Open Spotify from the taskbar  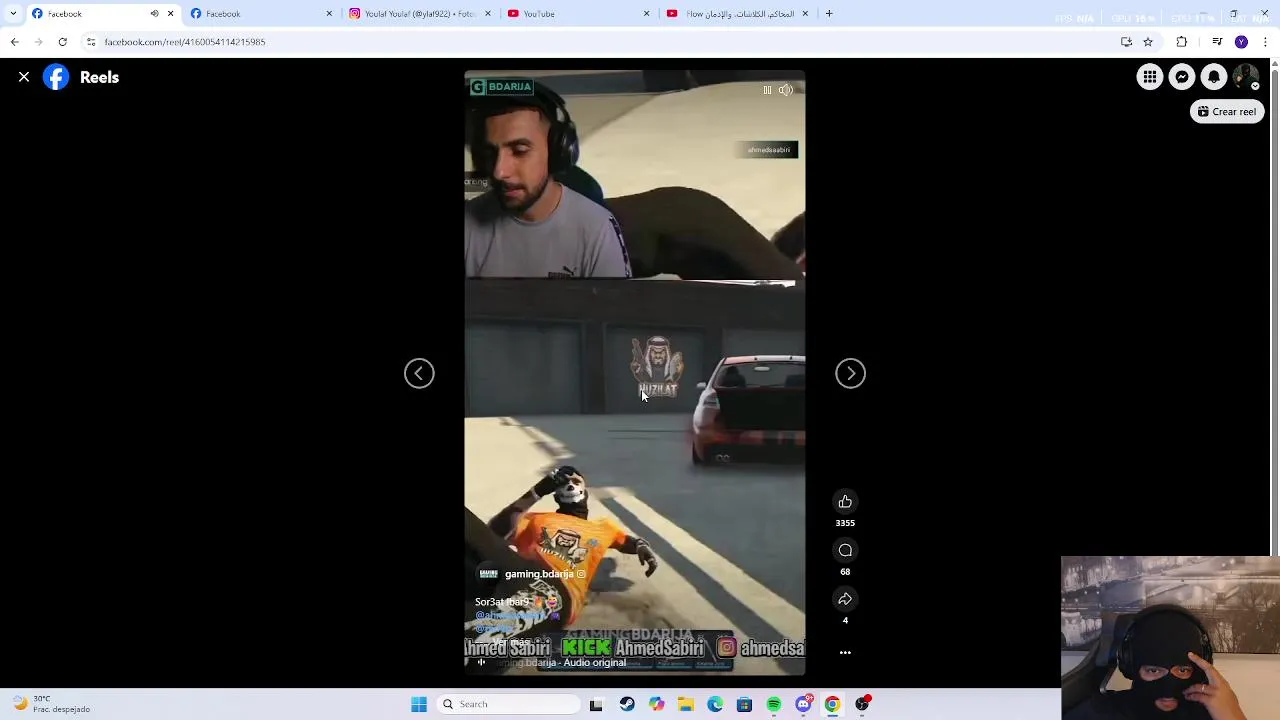(x=774, y=704)
